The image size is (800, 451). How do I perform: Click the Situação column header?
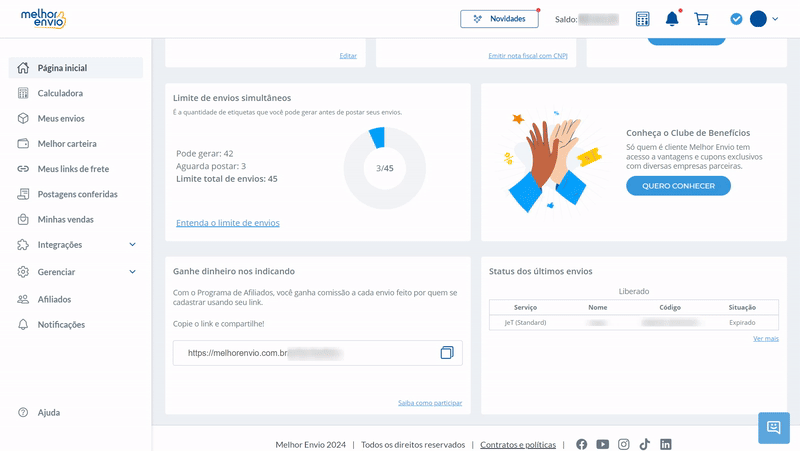pos(742,308)
